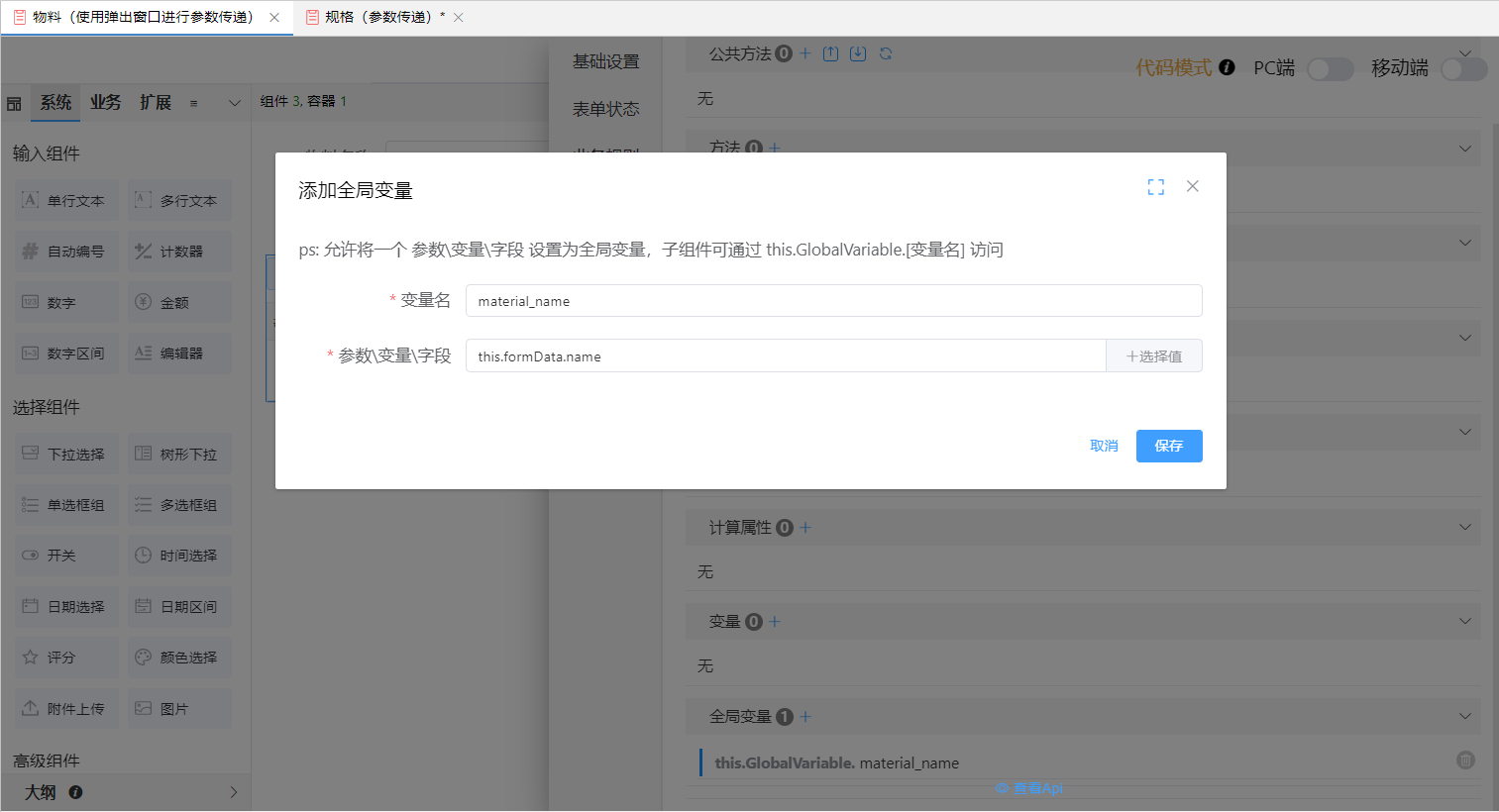Viewport: 1499px width, 812px height.
Task: Click 取消 to cancel the dialog
Action: [1104, 446]
